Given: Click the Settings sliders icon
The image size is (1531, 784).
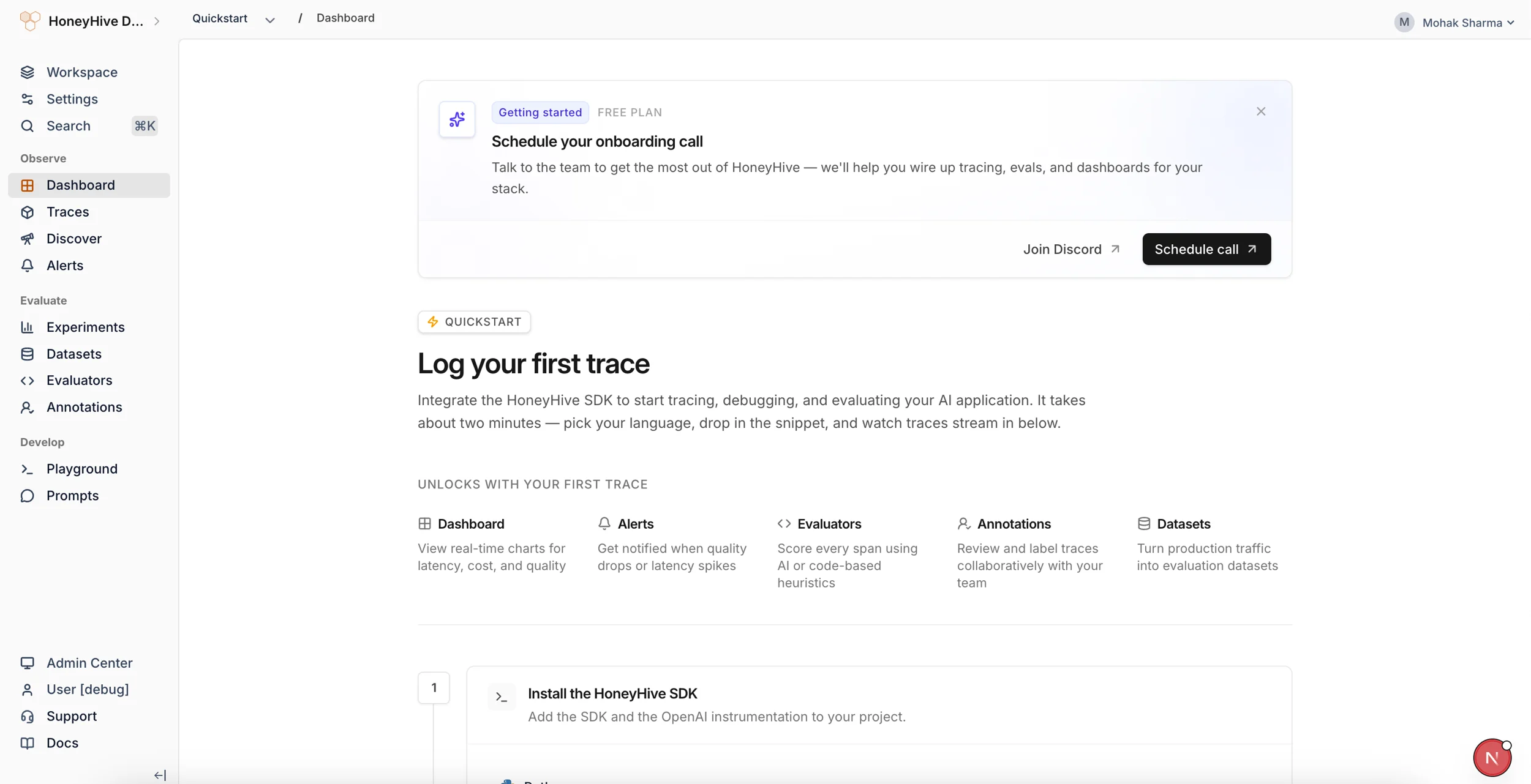Looking at the screenshot, I should click(28, 99).
